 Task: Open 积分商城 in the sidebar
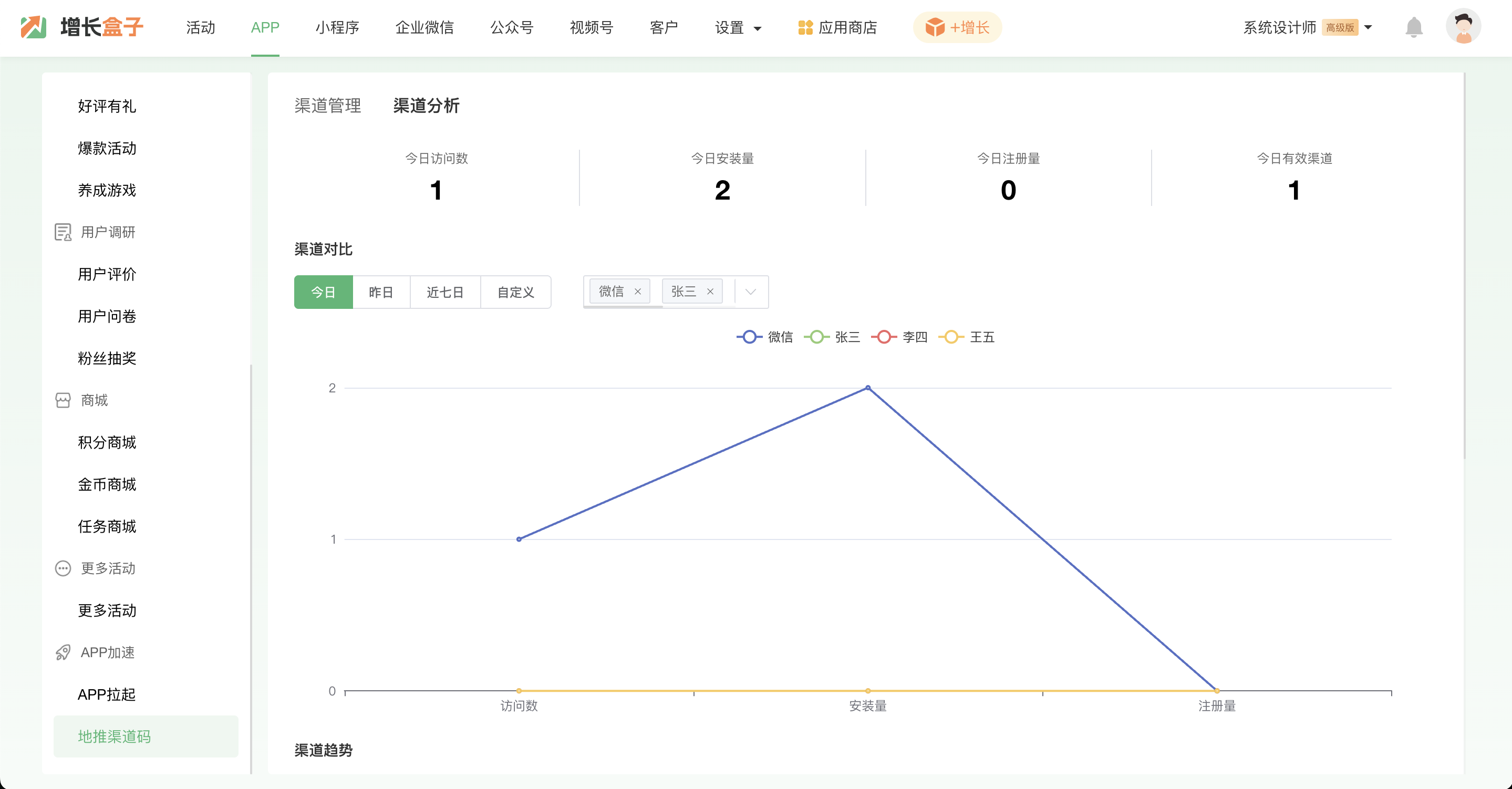point(107,442)
